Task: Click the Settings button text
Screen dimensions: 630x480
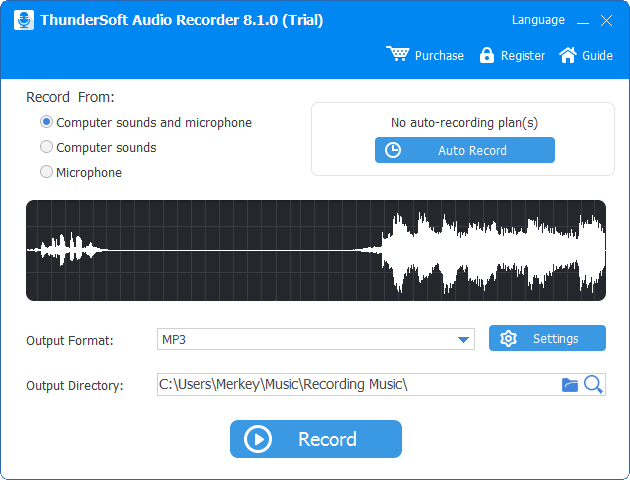Action: point(556,339)
